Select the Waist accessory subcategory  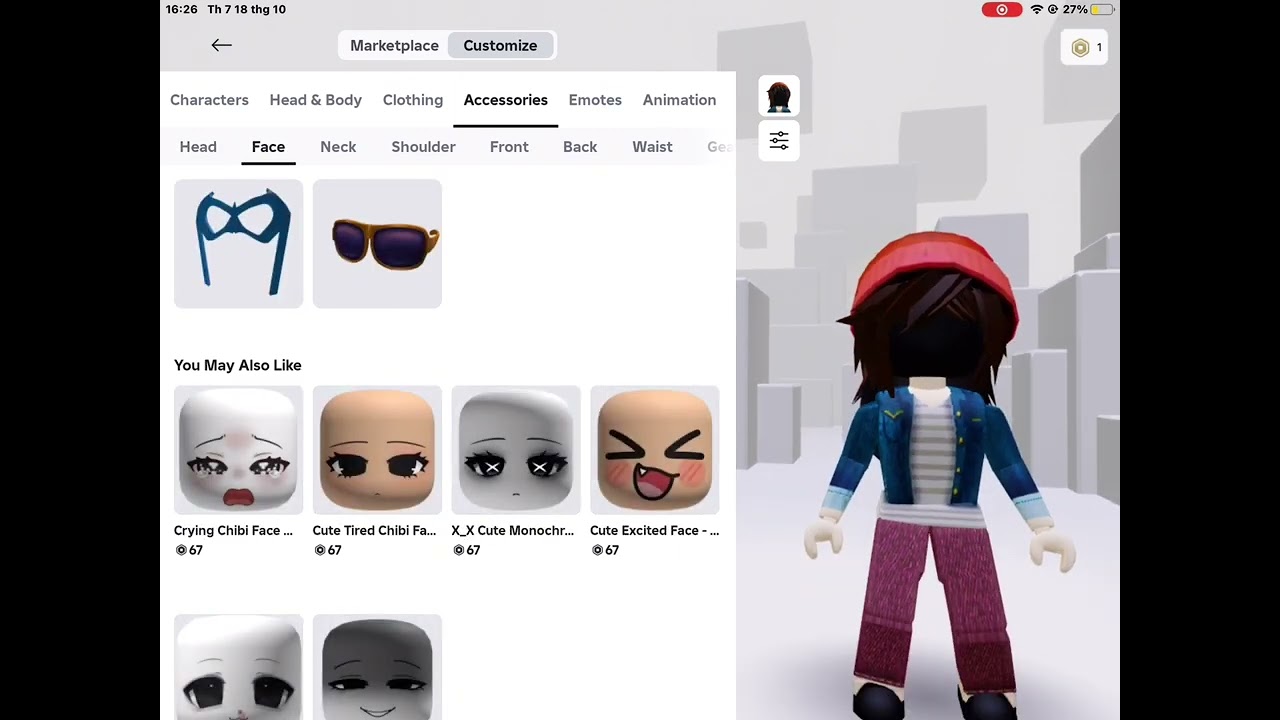pyautogui.click(x=652, y=147)
